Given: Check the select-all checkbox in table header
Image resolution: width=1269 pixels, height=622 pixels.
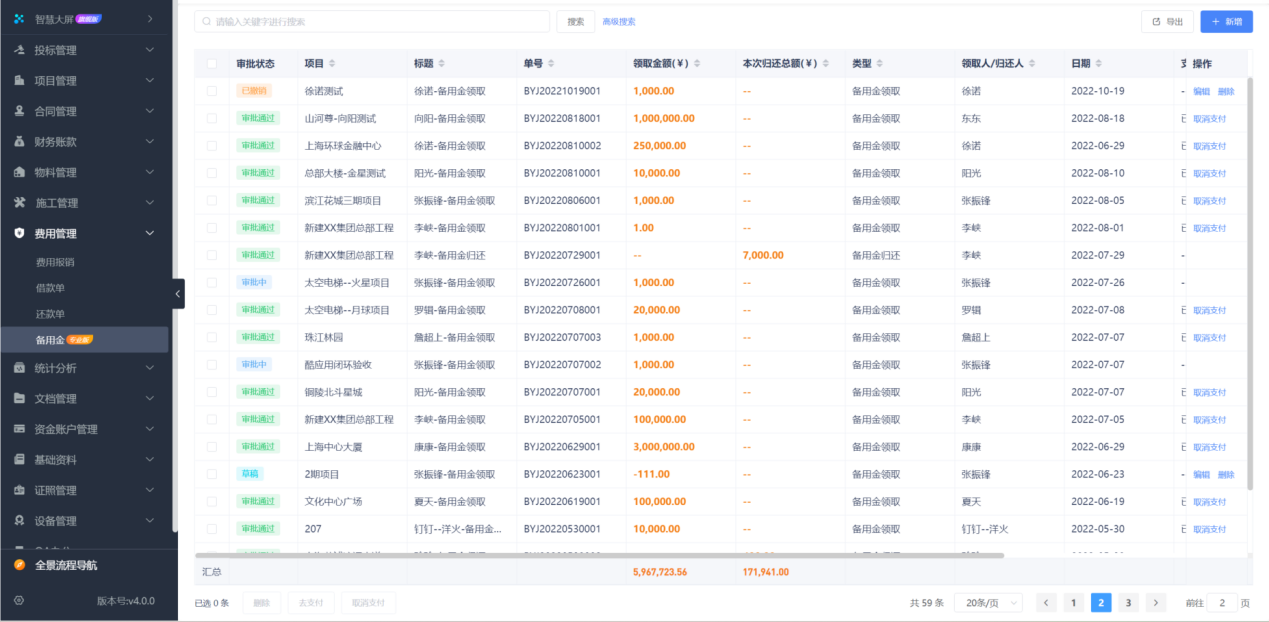Looking at the screenshot, I should [212, 62].
